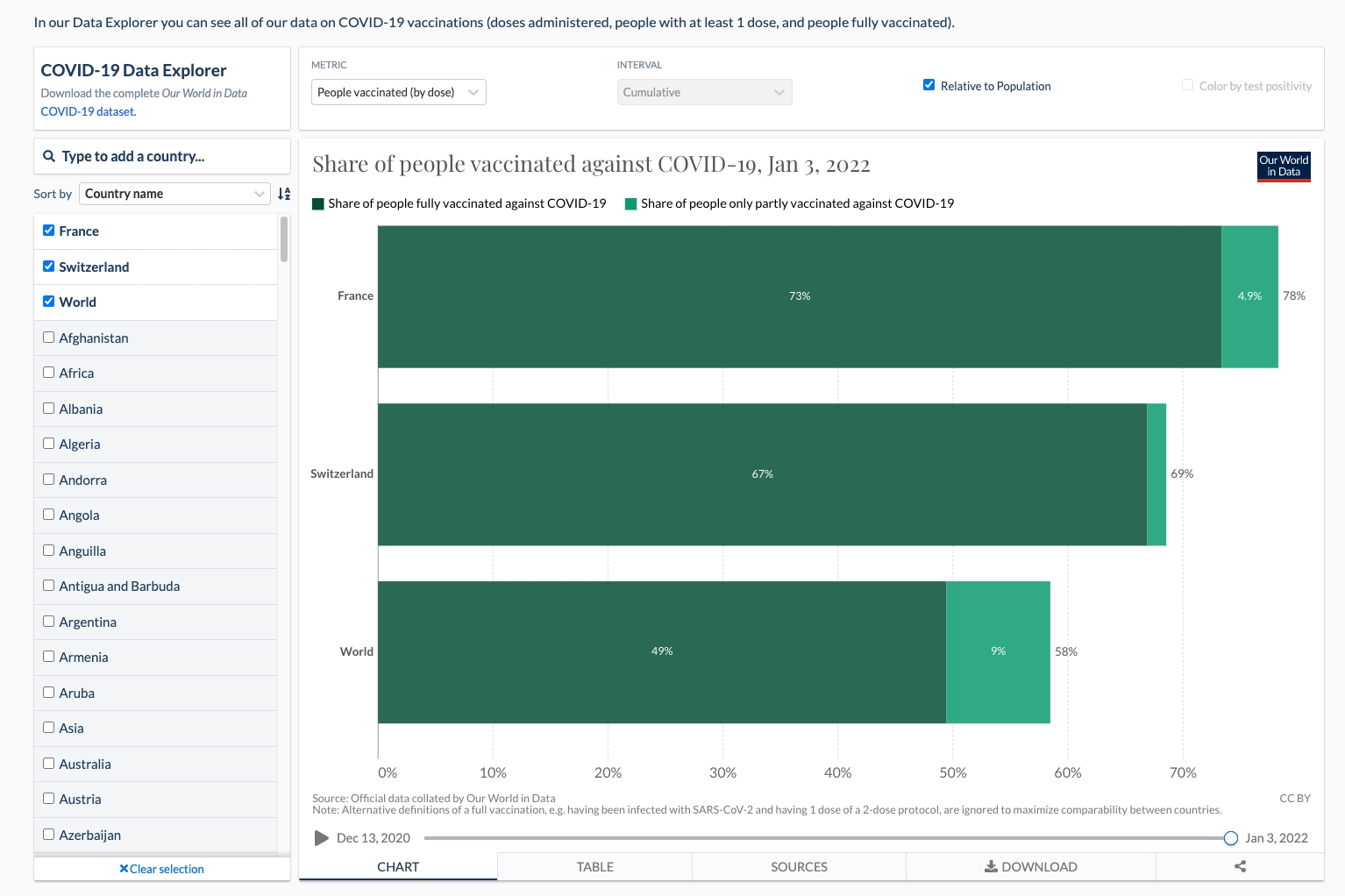Disable Relative to Population checkbox

929,85
